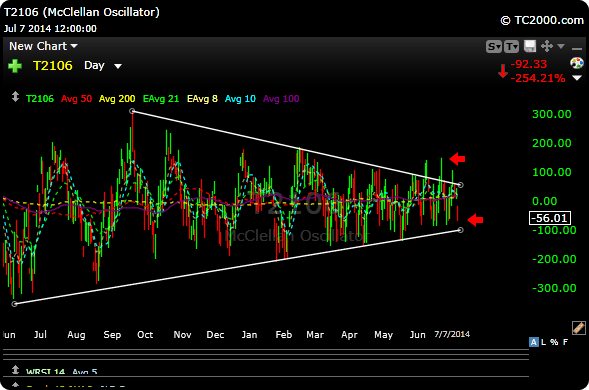Select the Avg 50 indicator label

click(76, 99)
